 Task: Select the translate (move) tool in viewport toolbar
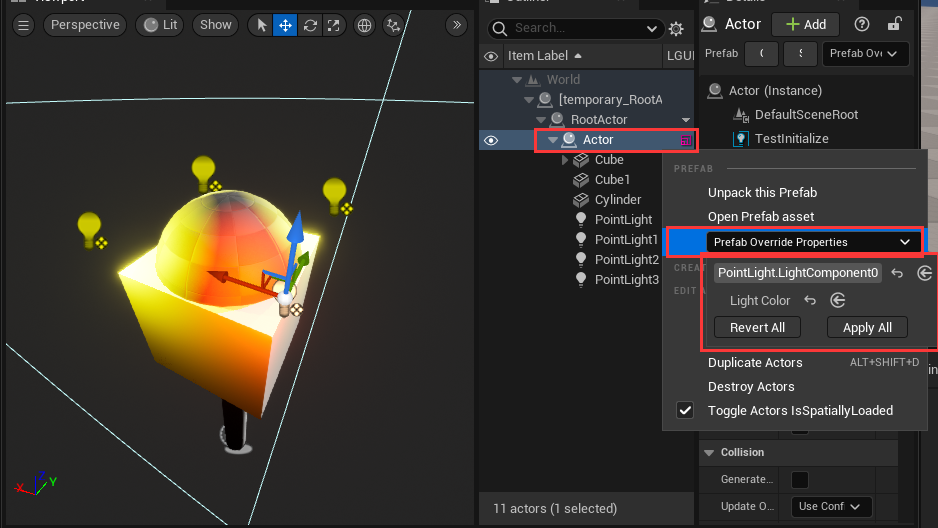[x=285, y=25]
